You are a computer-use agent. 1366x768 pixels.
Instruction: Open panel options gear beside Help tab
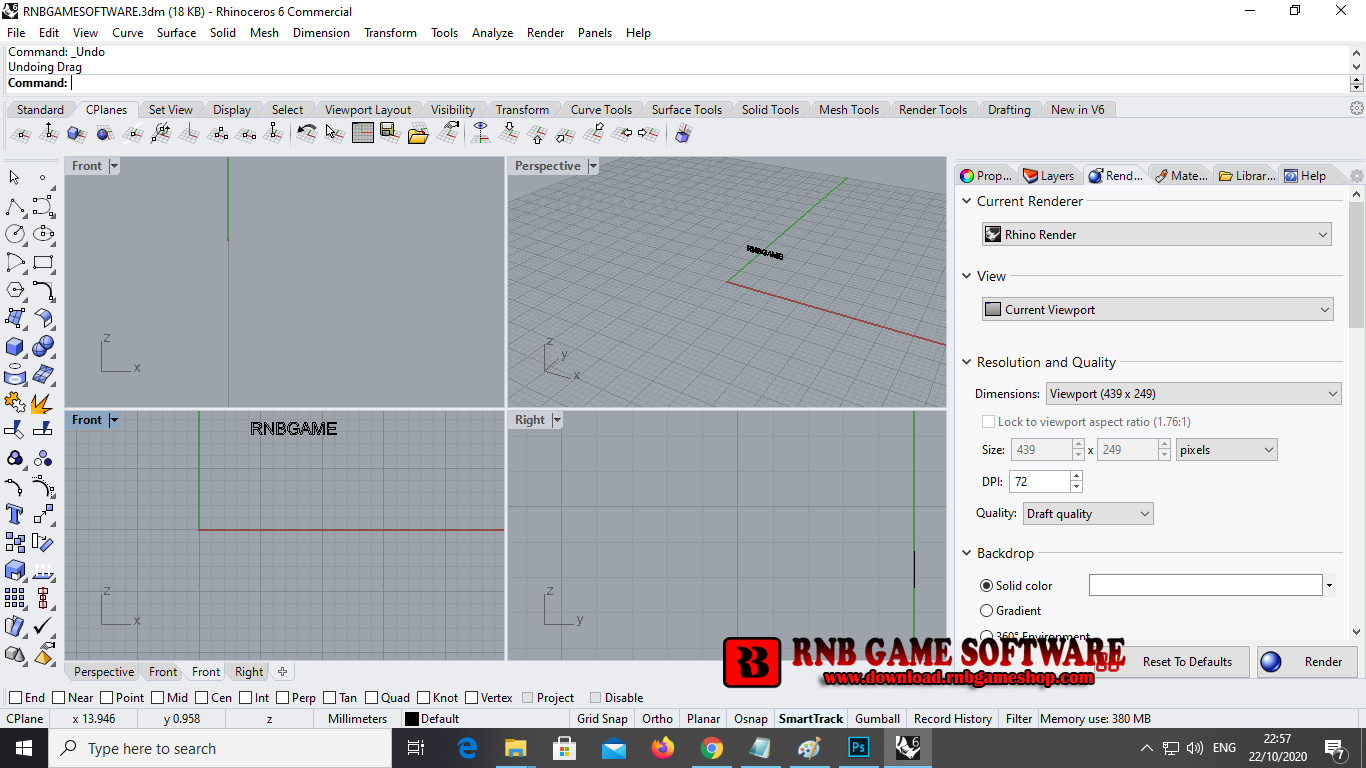click(x=1357, y=176)
